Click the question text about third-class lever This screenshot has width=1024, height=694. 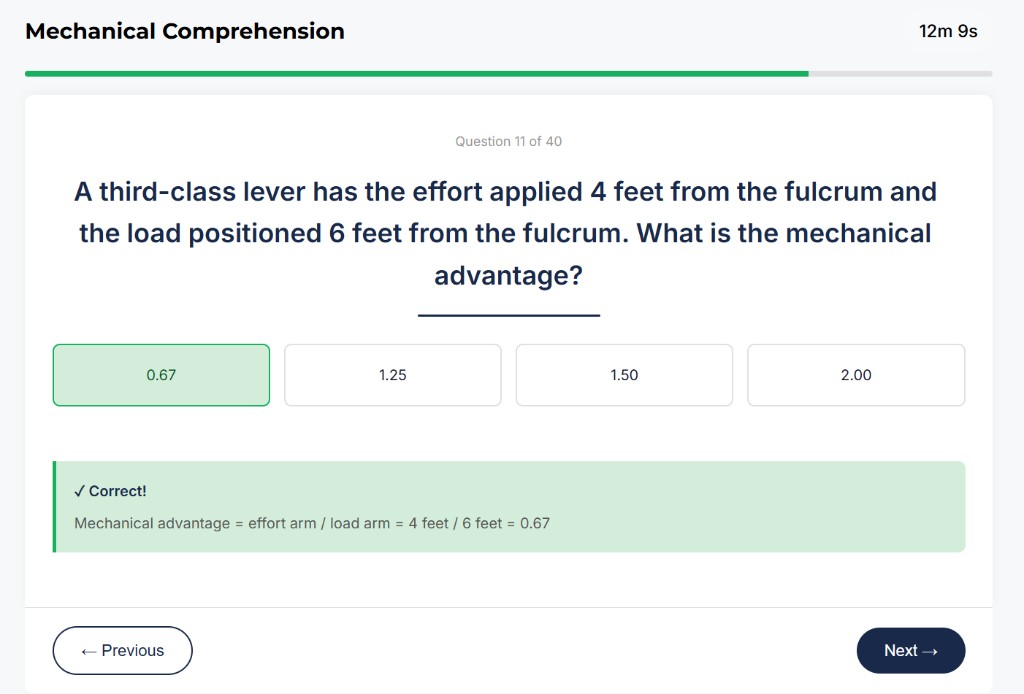(508, 233)
